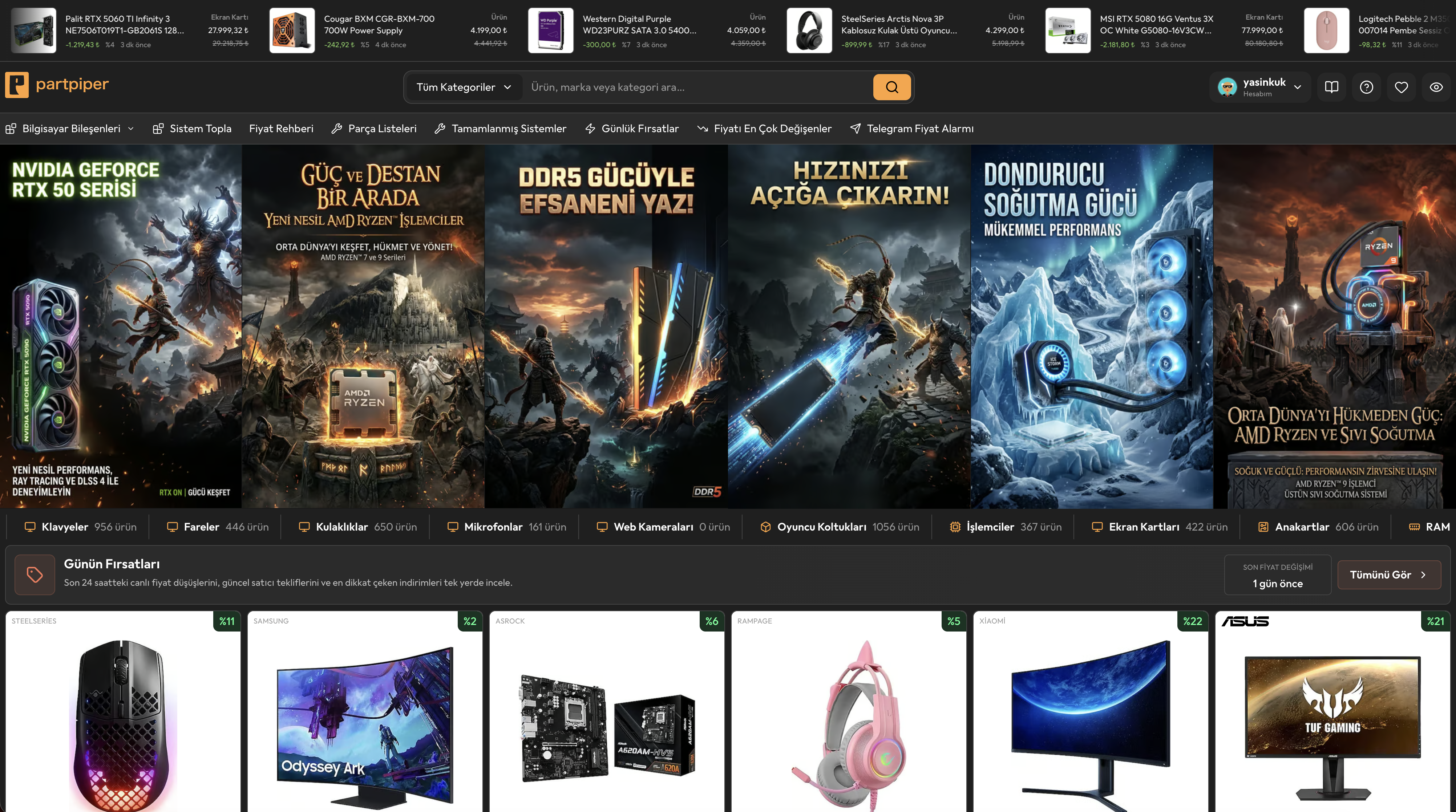Screen dimensions: 1456x812
Task: Open the Rampage pink headset card
Action: coord(849,711)
